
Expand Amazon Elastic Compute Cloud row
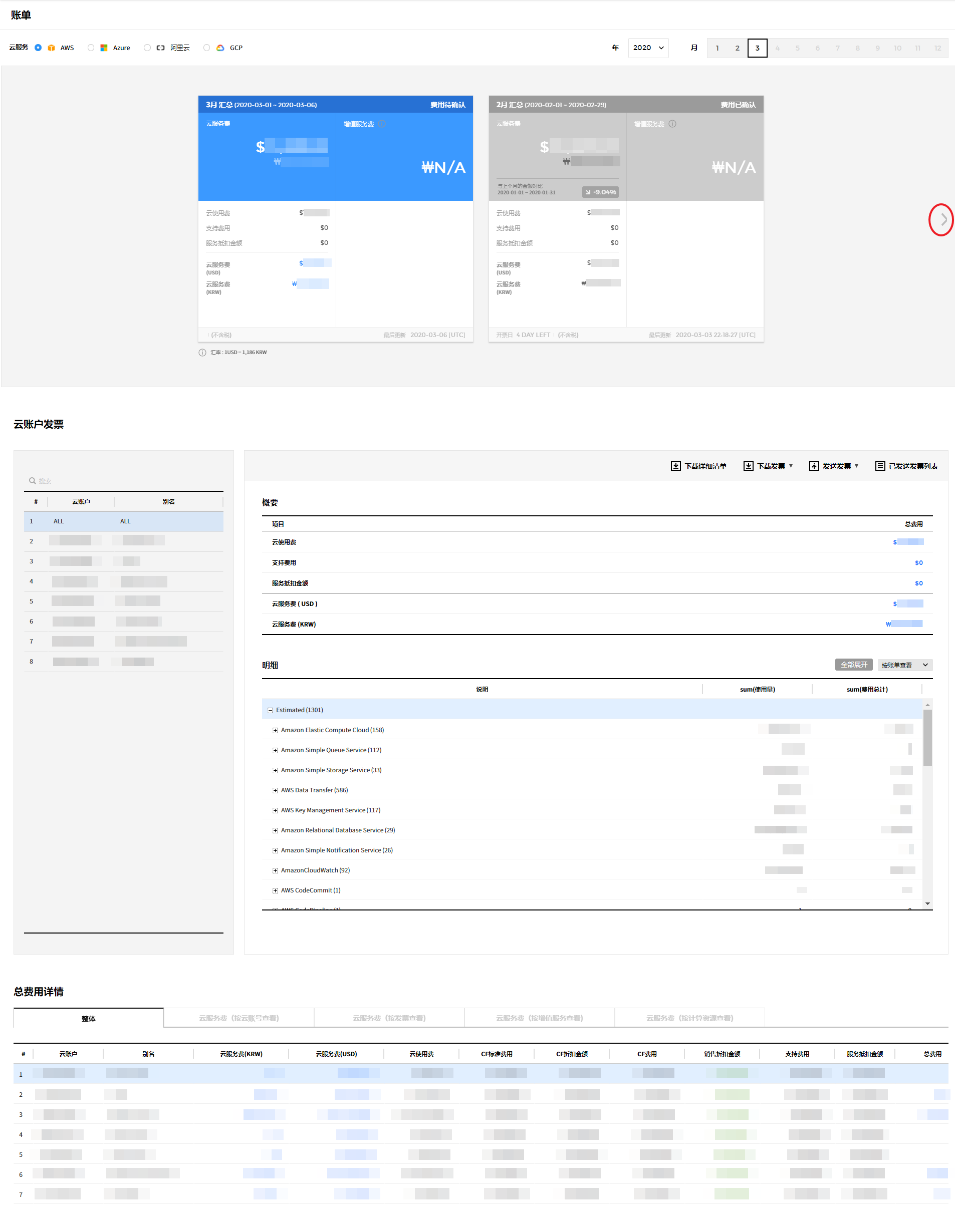point(276,731)
